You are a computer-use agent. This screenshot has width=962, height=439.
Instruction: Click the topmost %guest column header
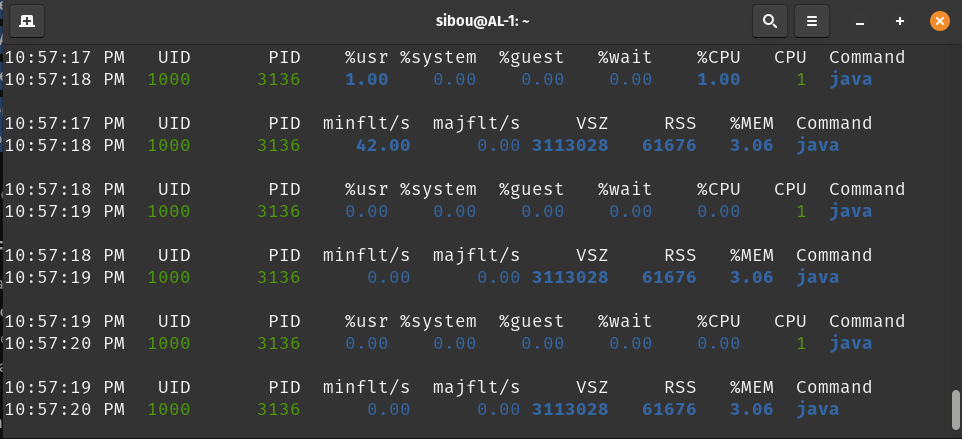[x=531, y=57]
